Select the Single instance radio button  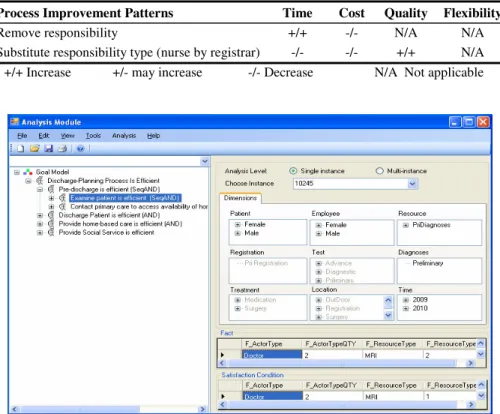point(293,171)
